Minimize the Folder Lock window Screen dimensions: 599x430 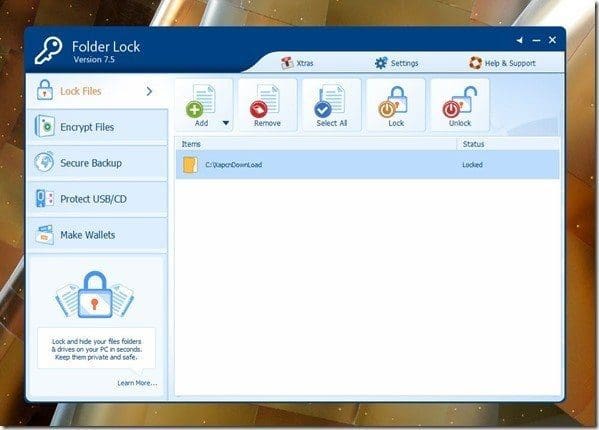click(x=536, y=40)
